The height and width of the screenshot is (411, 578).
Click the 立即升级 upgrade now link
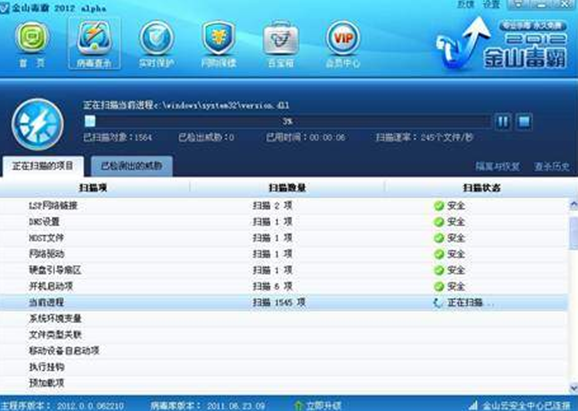click(x=323, y=406)
